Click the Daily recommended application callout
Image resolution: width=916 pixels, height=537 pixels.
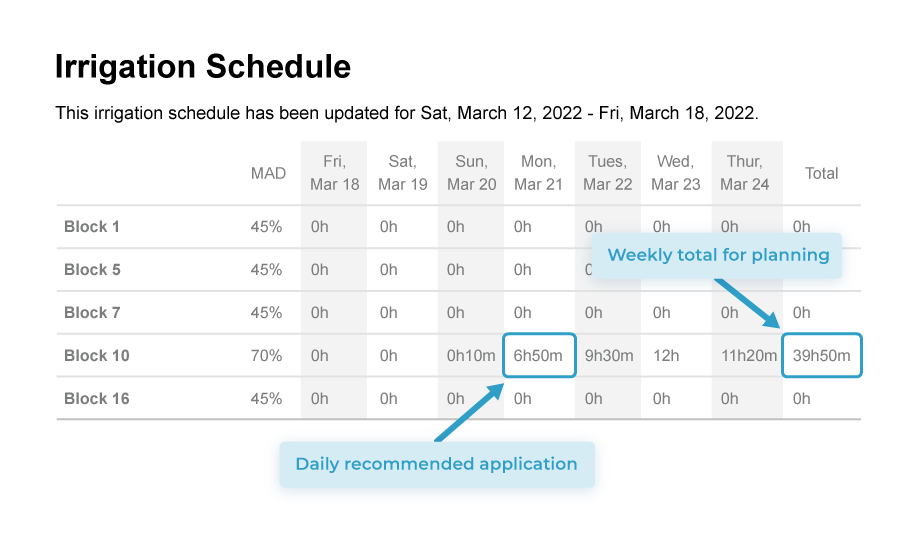point(436,464)
